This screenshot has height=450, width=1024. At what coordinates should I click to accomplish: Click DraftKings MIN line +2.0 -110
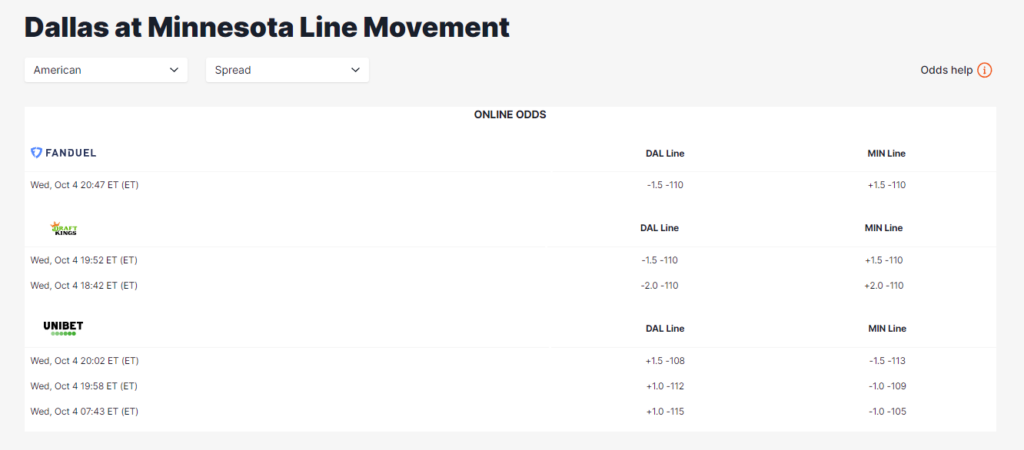884,285
